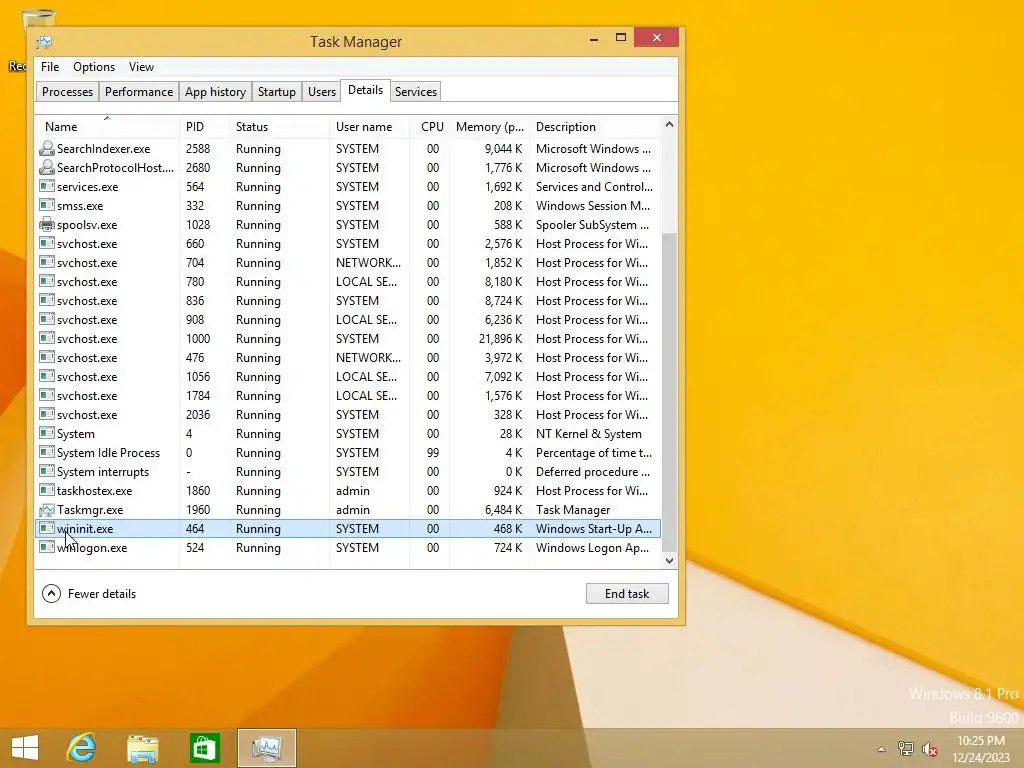The image size is (1024, 768).
Task: Click the network status tray icon
Action: pyautogui.click(x=905, y=749)
